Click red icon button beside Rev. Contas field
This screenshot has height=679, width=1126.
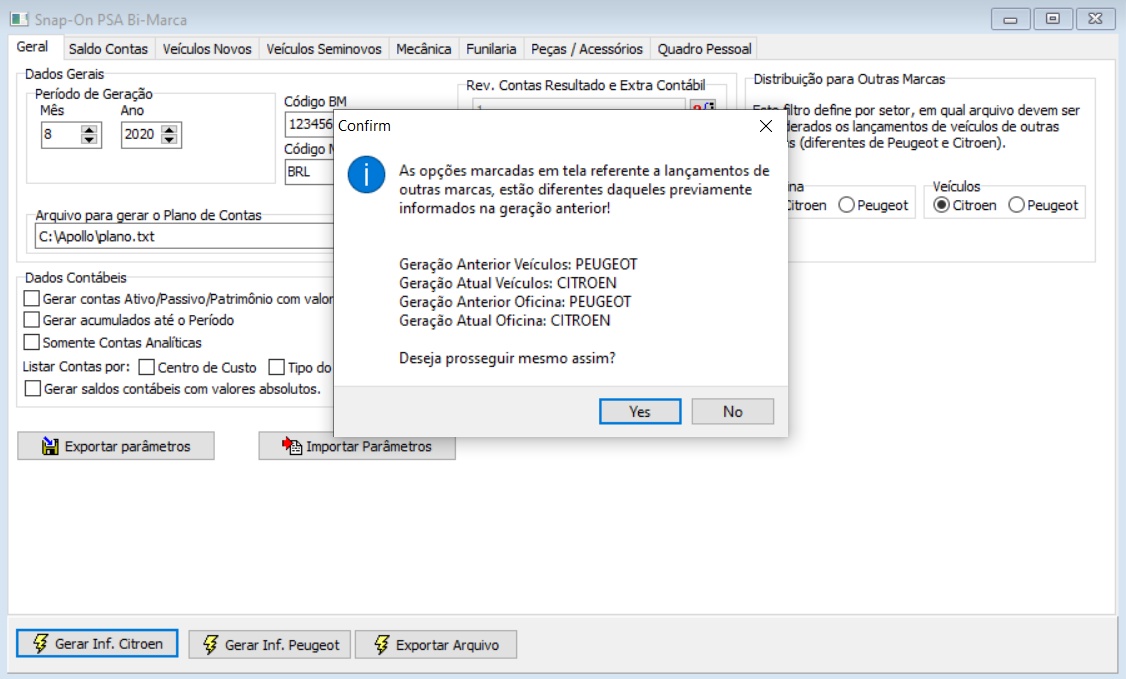coord(703,106)
